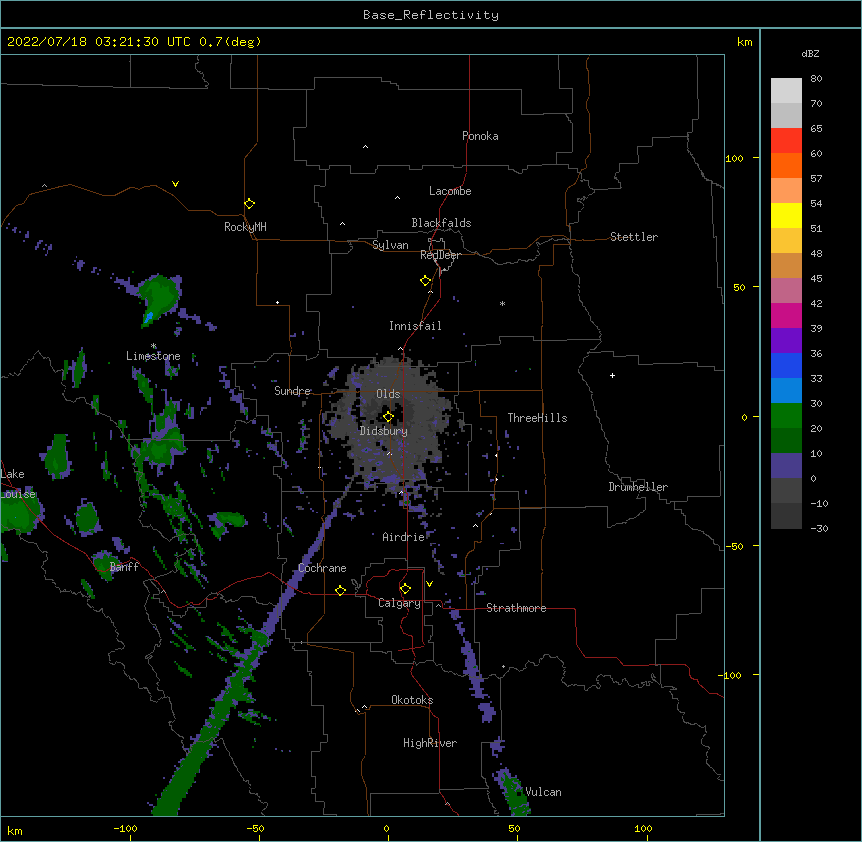The image size is (862, 842).
Task: Click the Innisfail city label
Action: [x=415, y=326]
